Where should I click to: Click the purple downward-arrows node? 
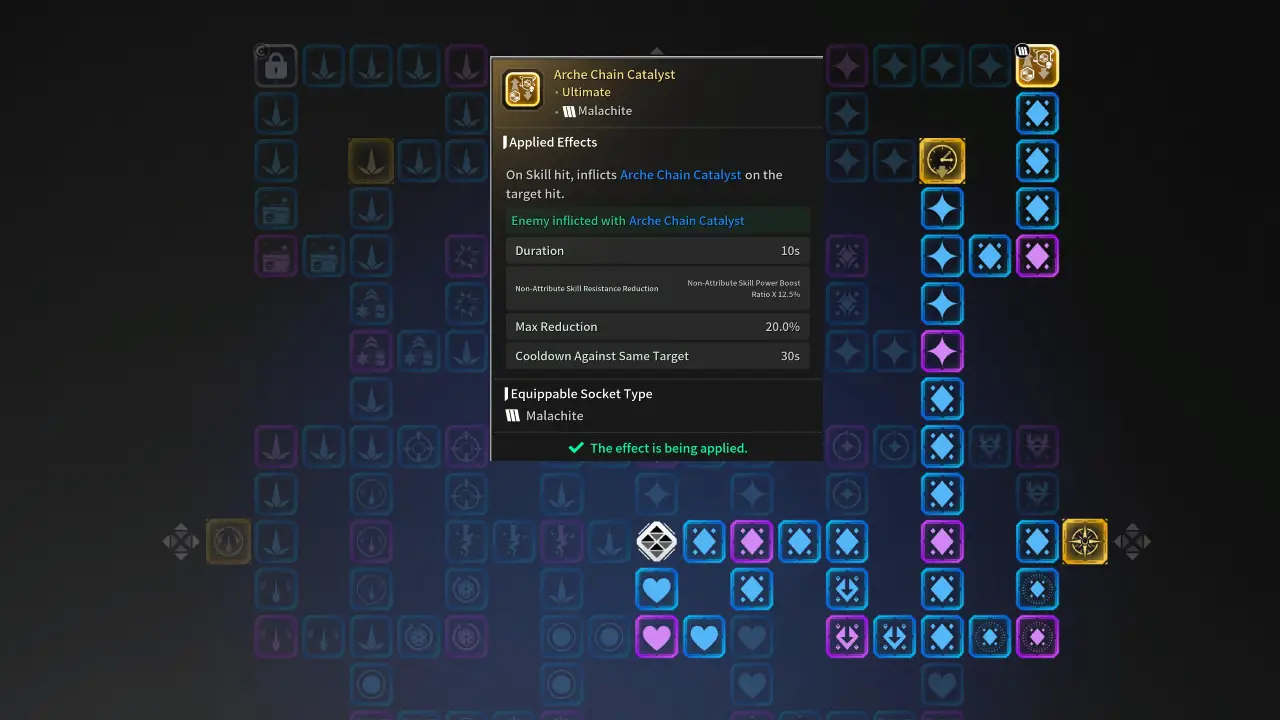pyautogui.click(x=847, y=636)
